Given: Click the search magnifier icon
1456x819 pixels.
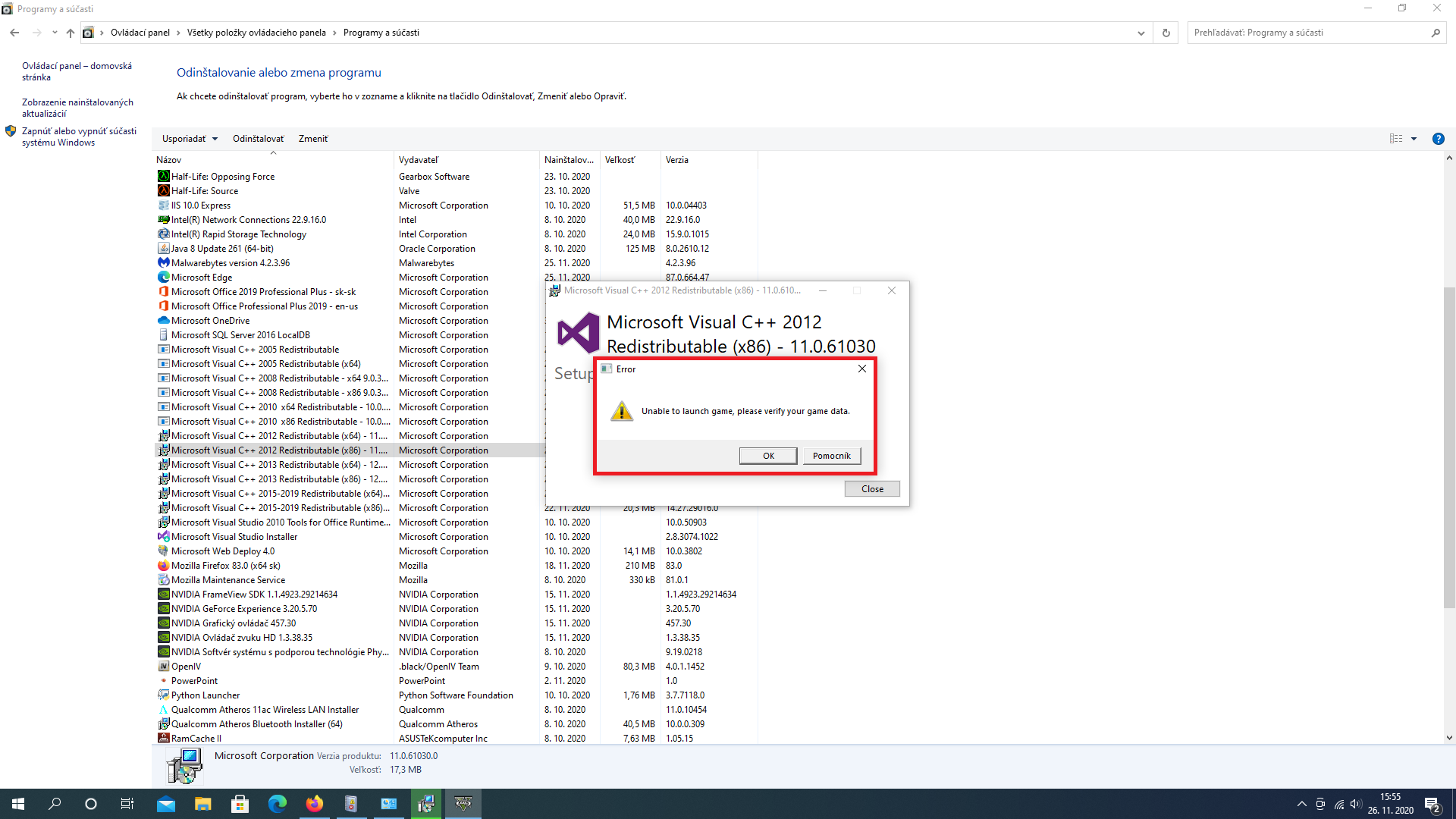Looking at the screenshot, I should coord(1436,33).
